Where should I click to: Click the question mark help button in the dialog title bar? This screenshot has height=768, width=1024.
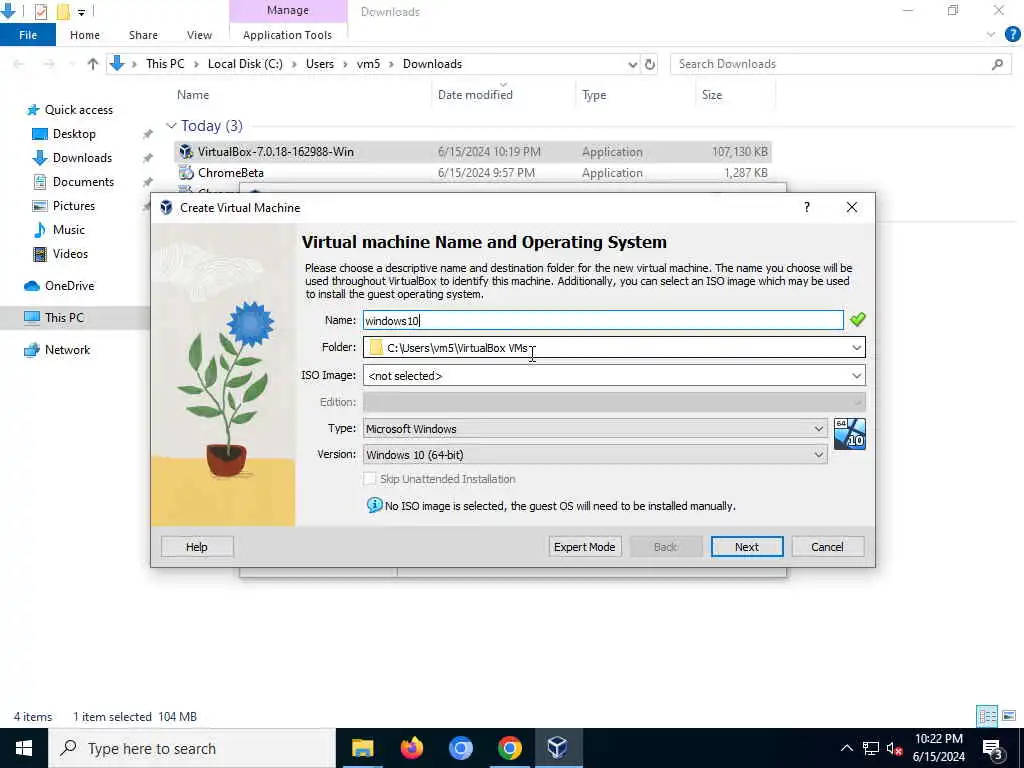(x=807, y=207)
